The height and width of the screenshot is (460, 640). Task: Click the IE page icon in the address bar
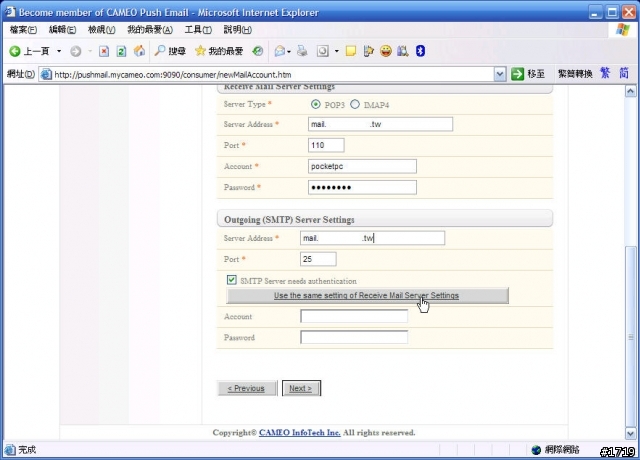[x=46, y=74]
